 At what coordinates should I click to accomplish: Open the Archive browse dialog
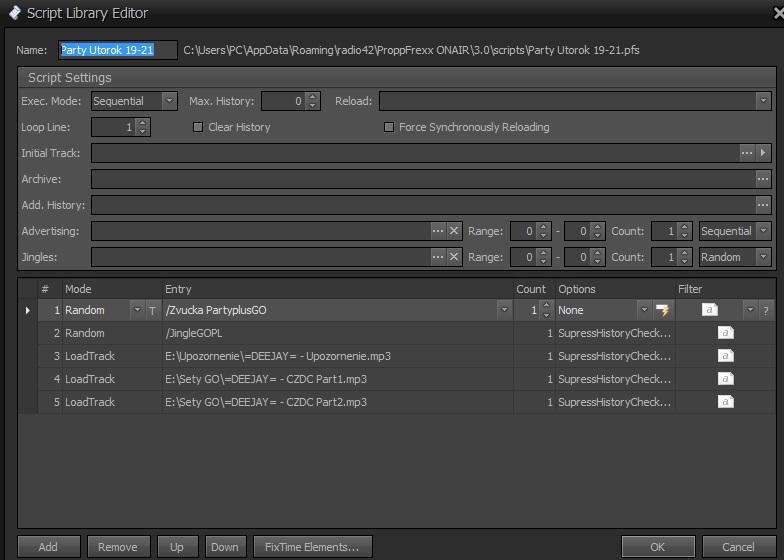click(763, 179)
